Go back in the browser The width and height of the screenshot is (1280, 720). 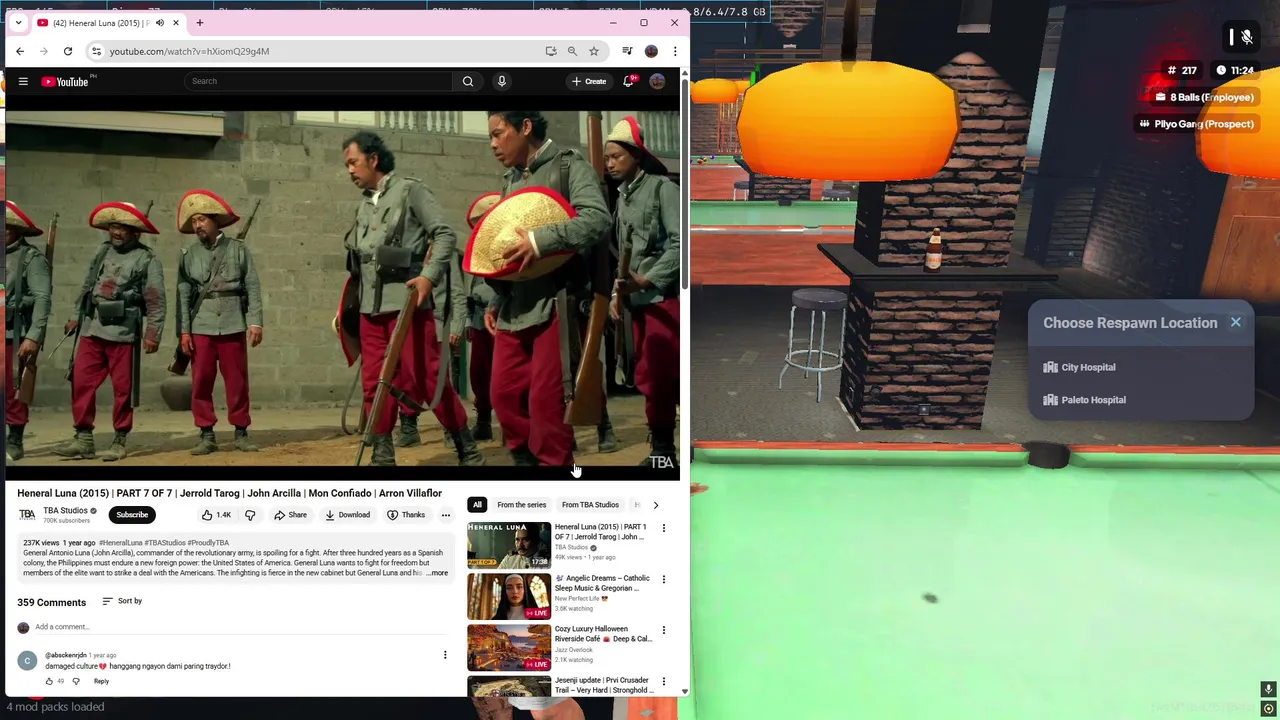click(20, 51)
